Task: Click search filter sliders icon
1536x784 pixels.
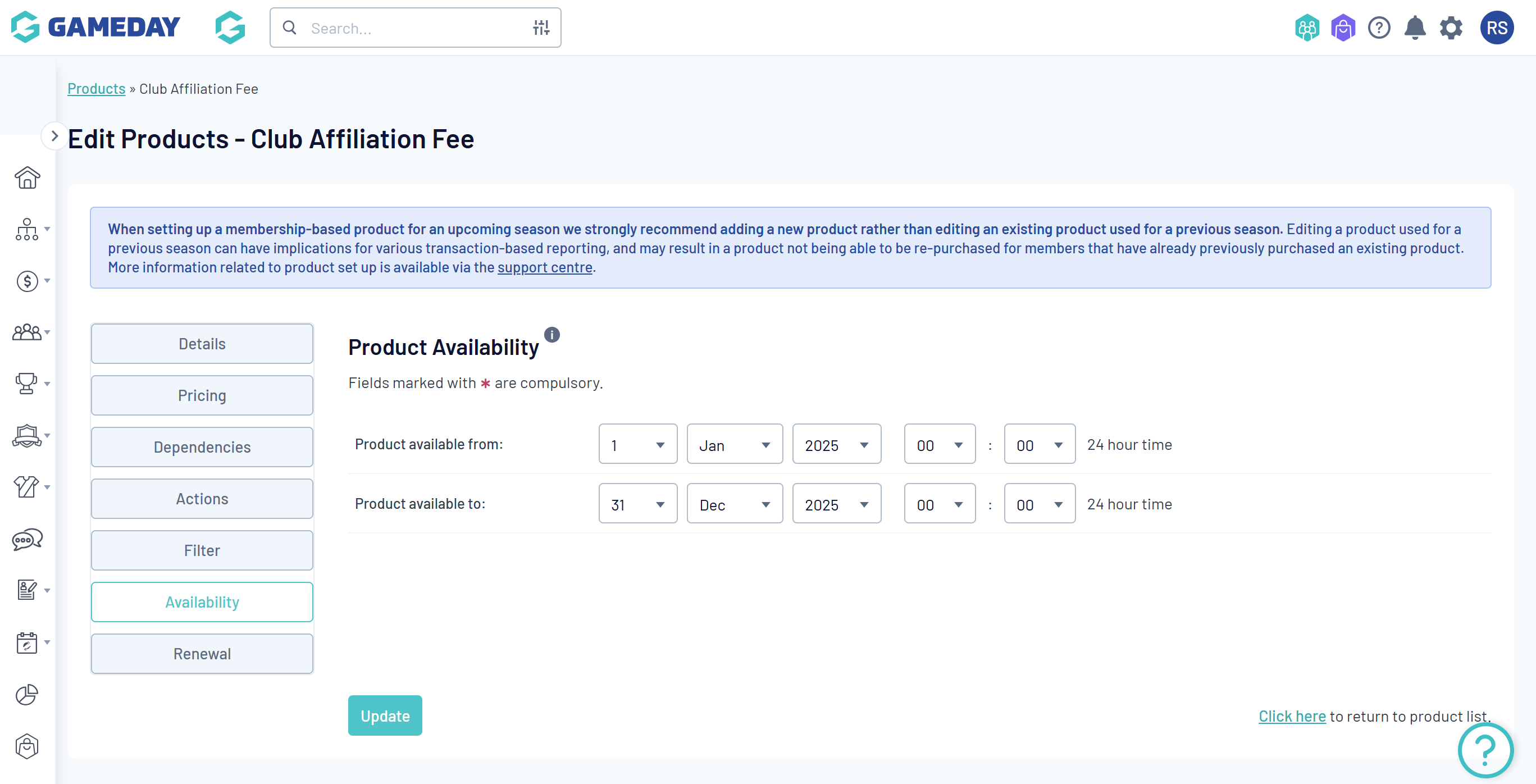Action: click(541, 28)
